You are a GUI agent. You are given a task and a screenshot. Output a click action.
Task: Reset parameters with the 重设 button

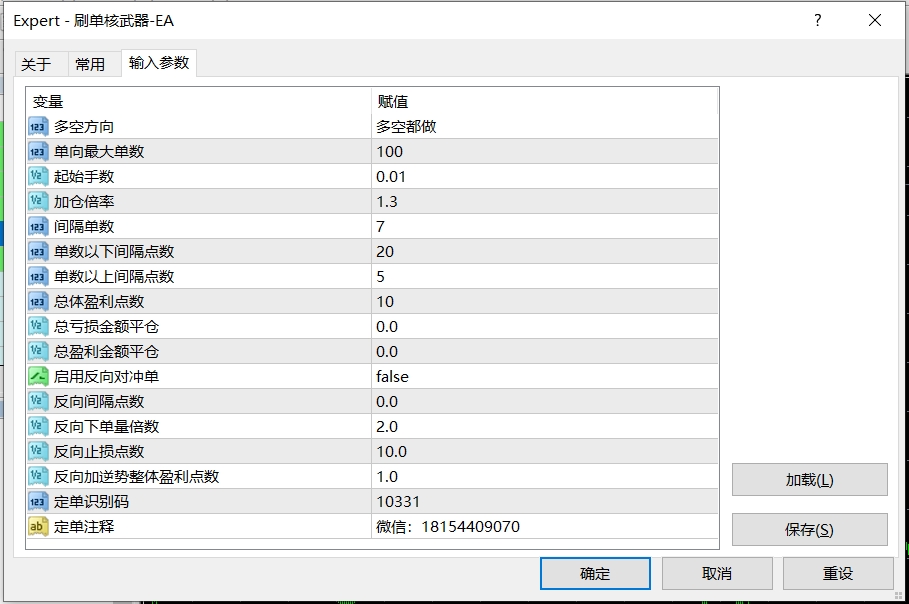pyautogui.click(x=837, y=573)
